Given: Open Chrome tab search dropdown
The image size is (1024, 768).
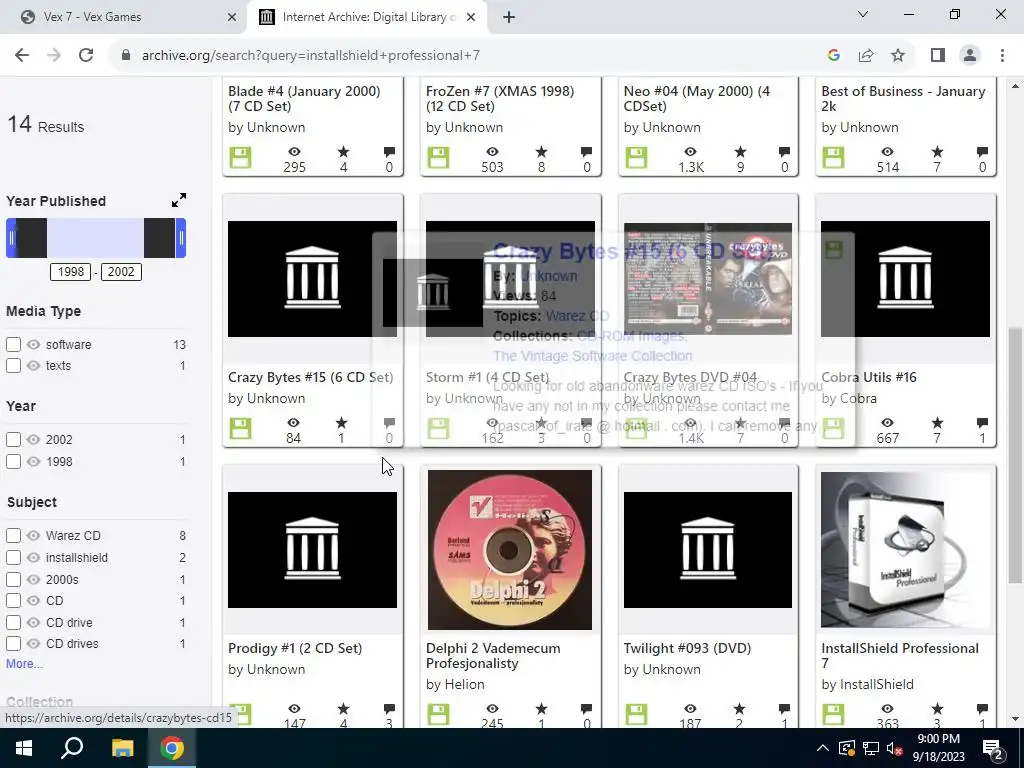Looking at the screenshot, I should click(863, 14).
